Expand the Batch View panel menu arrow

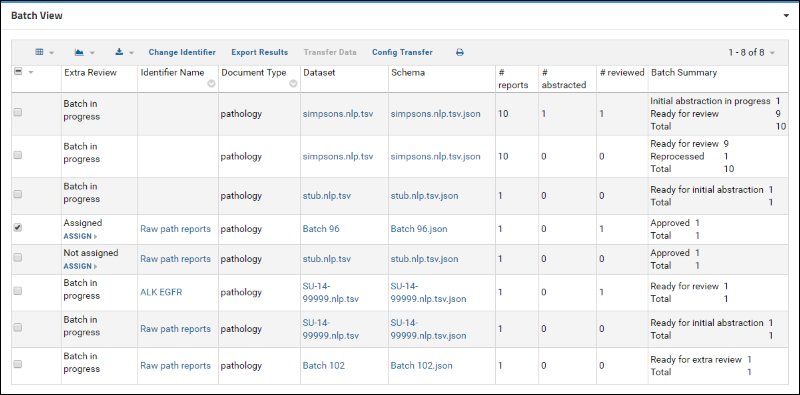786,16
